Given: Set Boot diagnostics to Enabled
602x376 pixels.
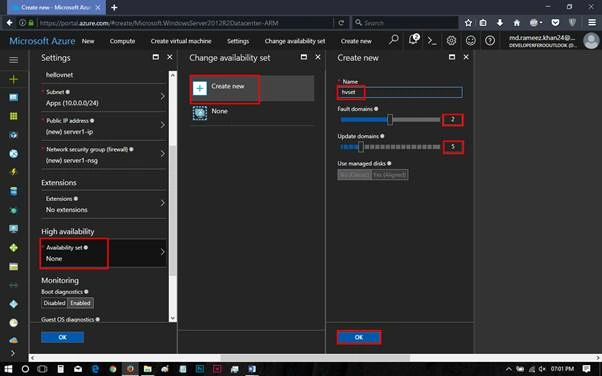Looking at the screenshot, I should coord(80,303).
